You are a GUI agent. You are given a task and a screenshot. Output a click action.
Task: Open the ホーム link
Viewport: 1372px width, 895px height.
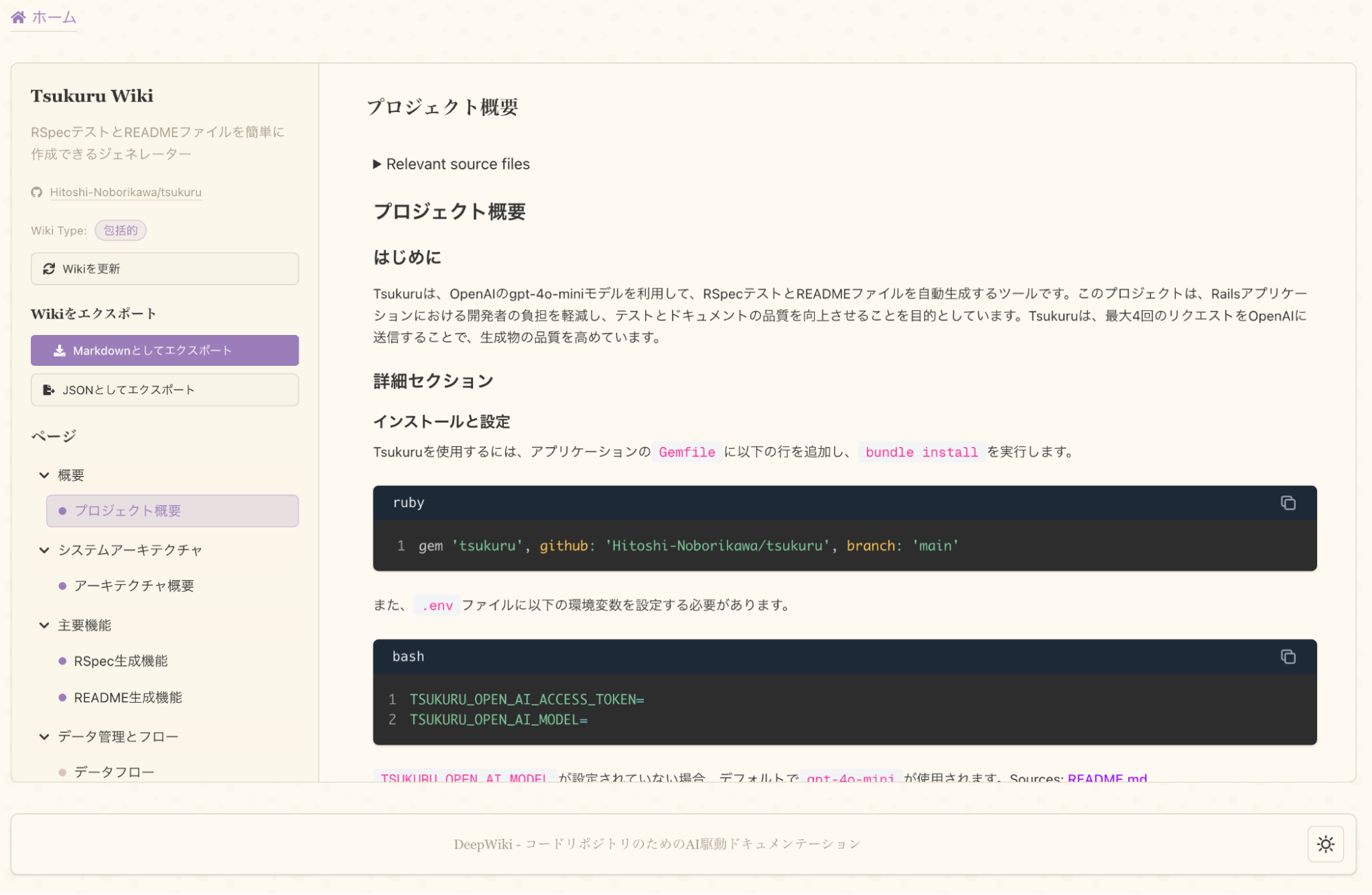tap(44, 17)
